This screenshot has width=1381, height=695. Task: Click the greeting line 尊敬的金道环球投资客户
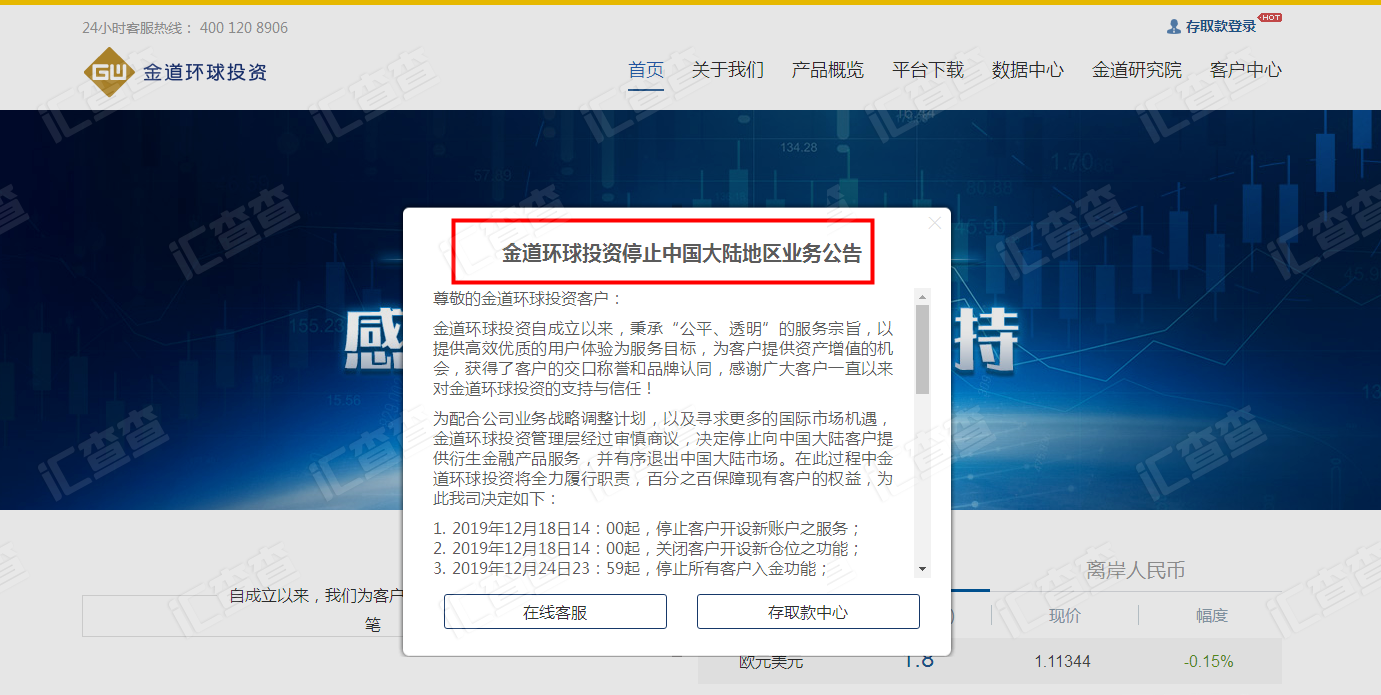pos(528,298)
